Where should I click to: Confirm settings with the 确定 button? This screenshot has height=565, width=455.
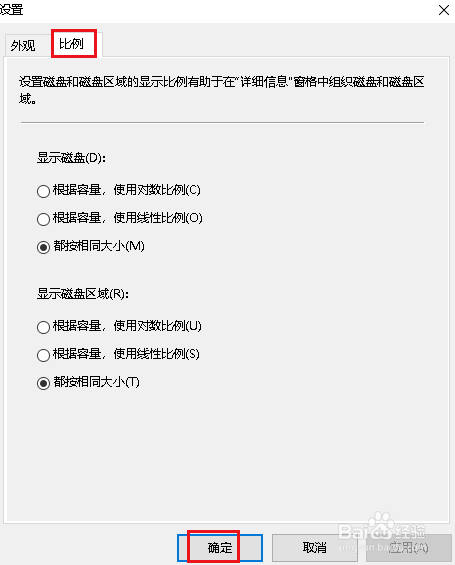(220, 548)
